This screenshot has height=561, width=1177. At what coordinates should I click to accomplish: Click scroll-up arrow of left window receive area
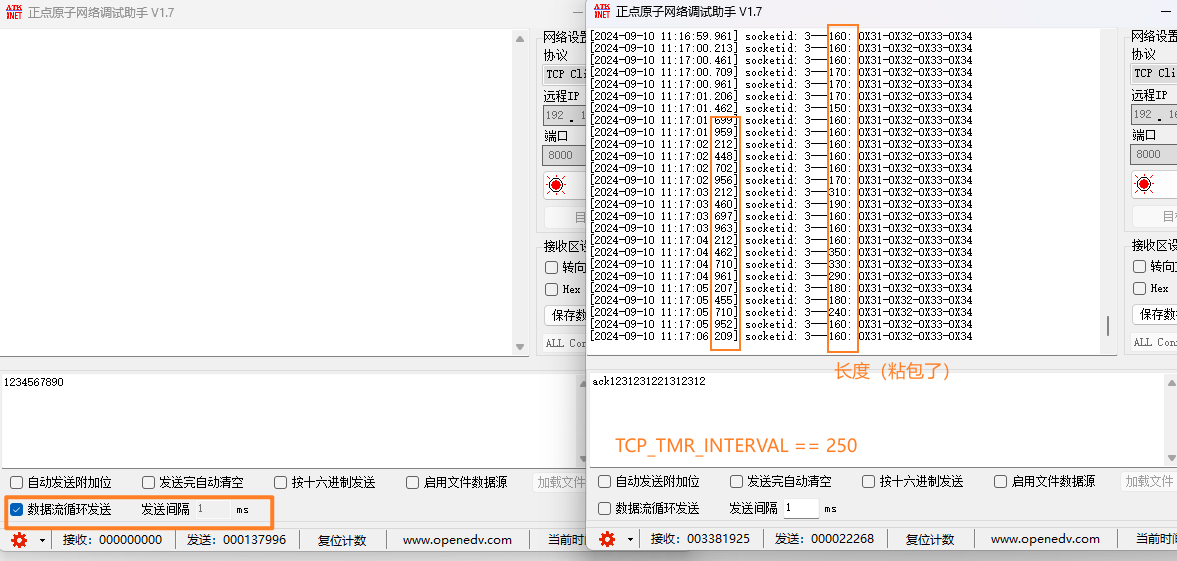click(x=520, y=39)
